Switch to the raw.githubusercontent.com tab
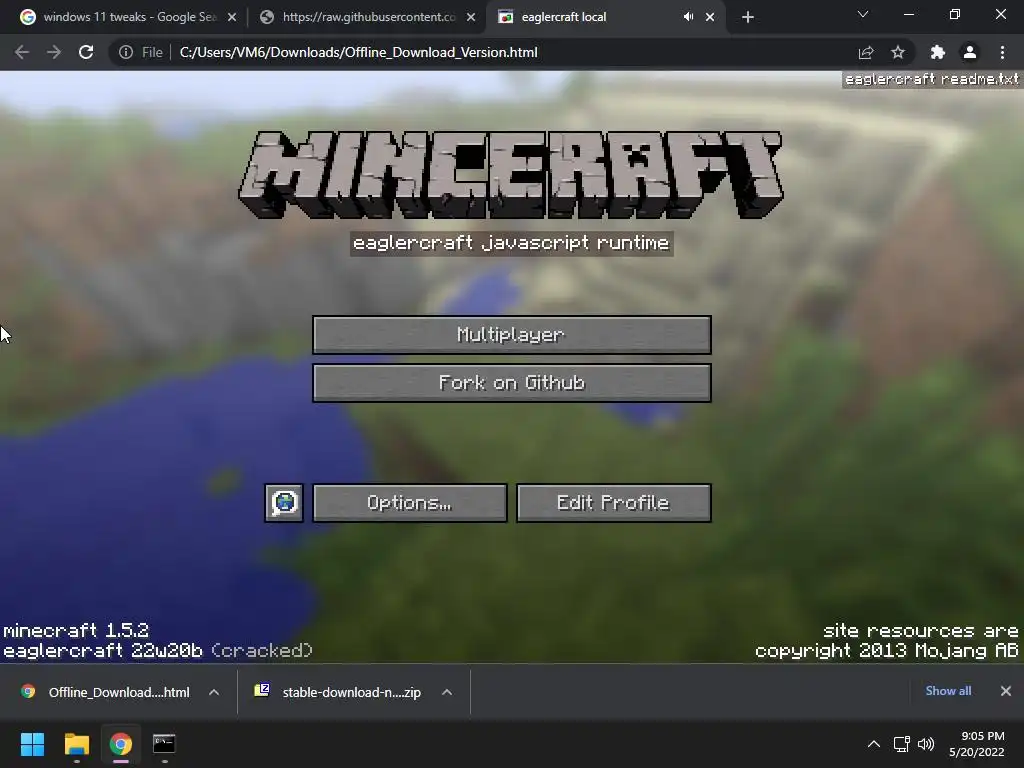Screen dimensions: 1024x768 pyautogui.click(x=368, y=17)
